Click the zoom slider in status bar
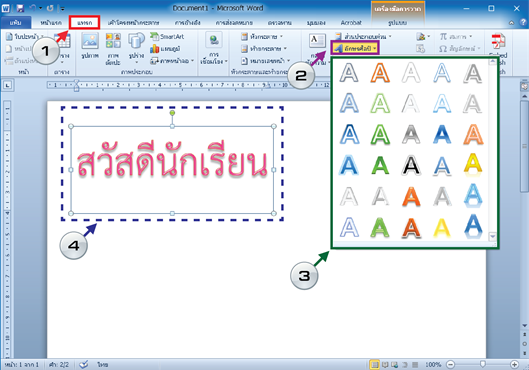The width and height of the screenshot is (529, 370). pos(482,364)
